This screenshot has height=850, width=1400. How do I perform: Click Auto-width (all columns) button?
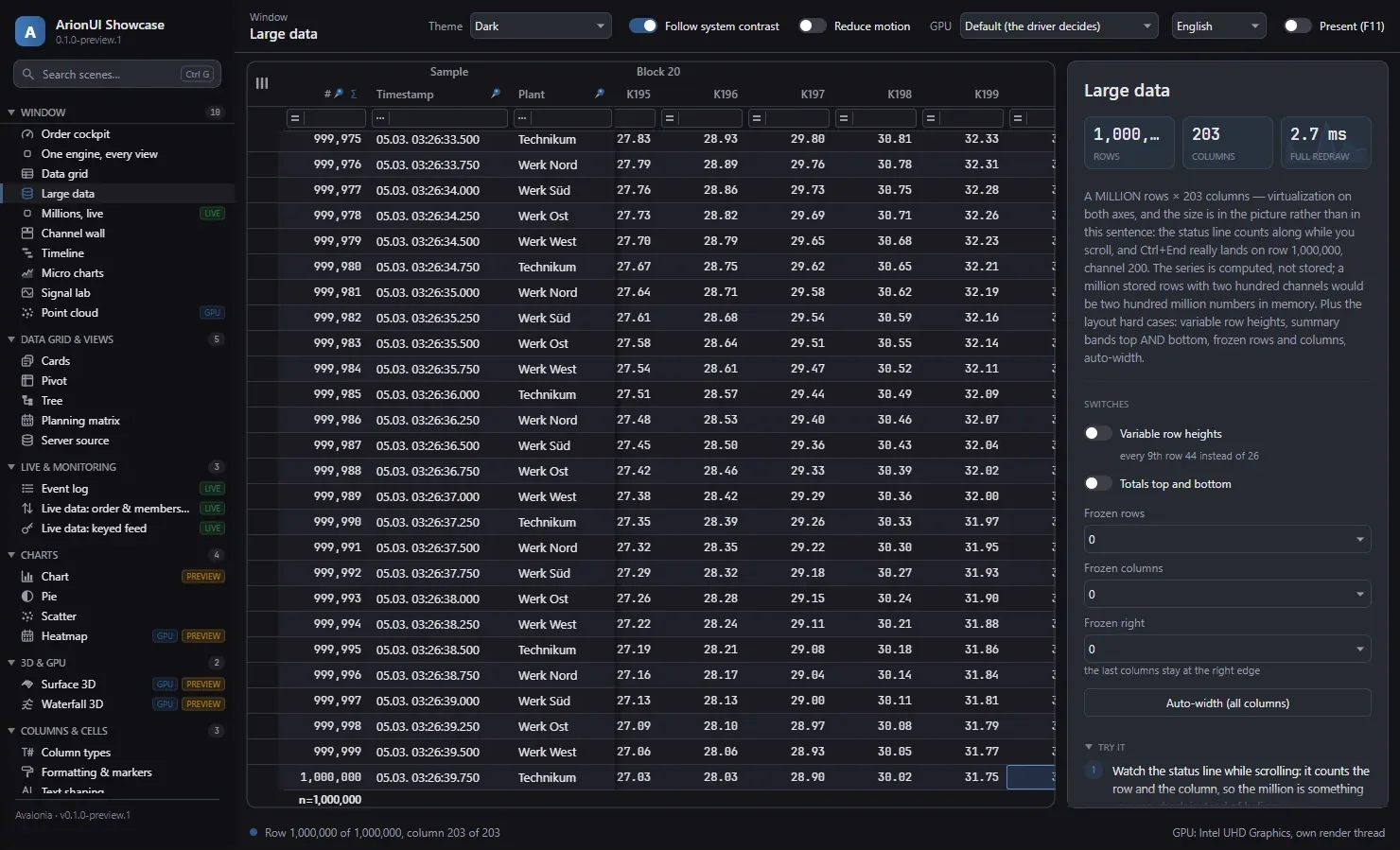[1227, 703]
